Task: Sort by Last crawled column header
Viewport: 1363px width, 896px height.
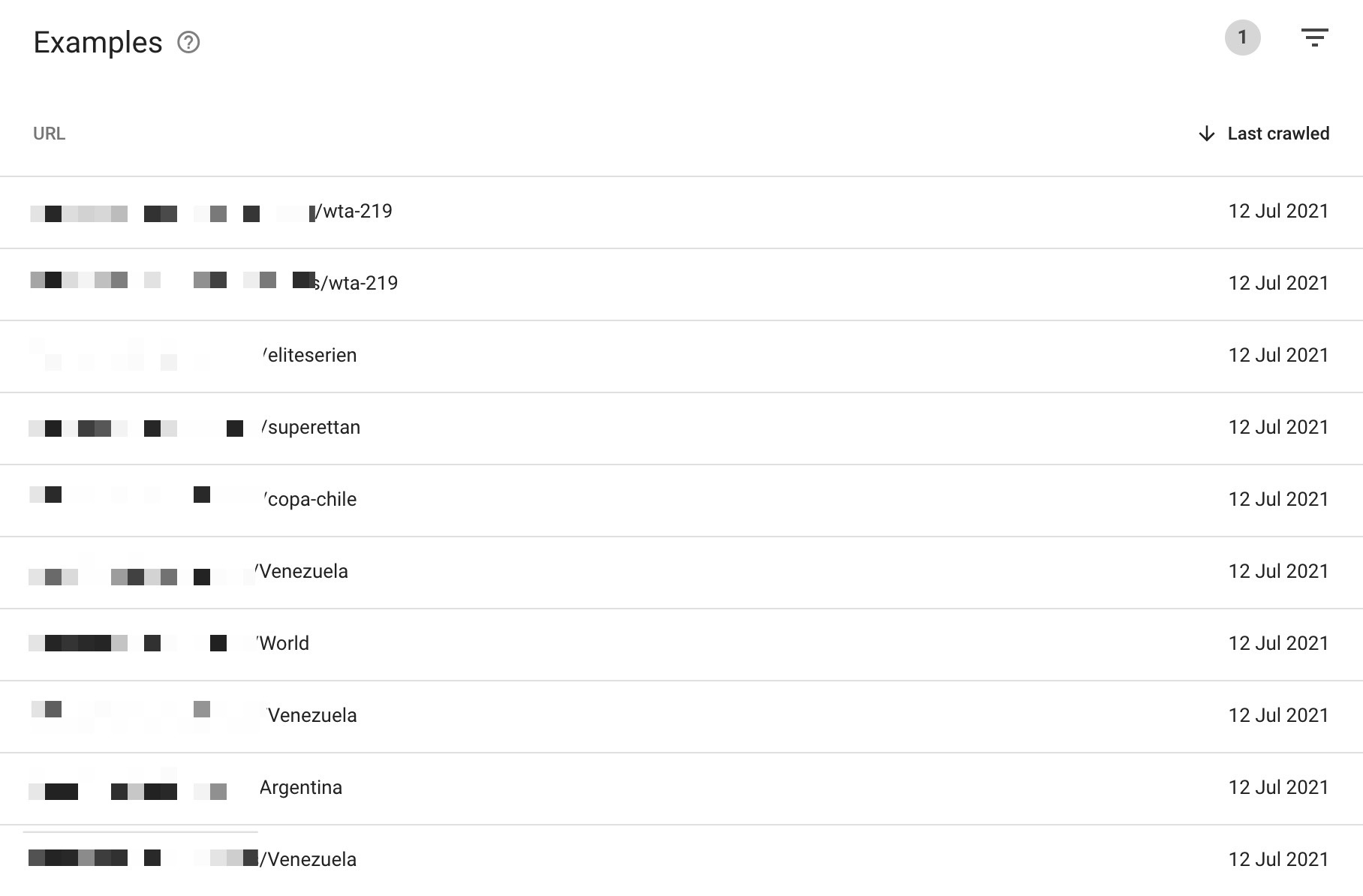Action: [x=1277, y=134]
